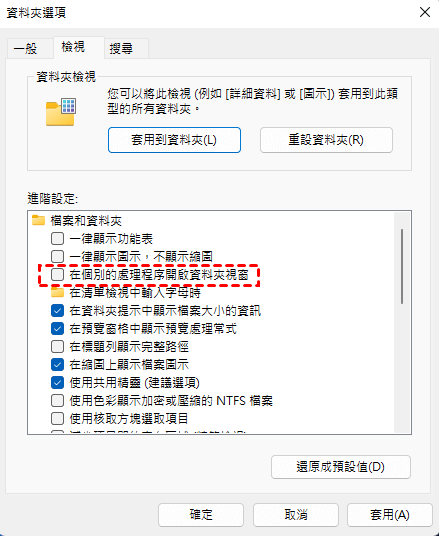The image size is (439, 536).
Task: Check 一律顯示圖示，不顯示縮圖
Action: click(57, 256)
